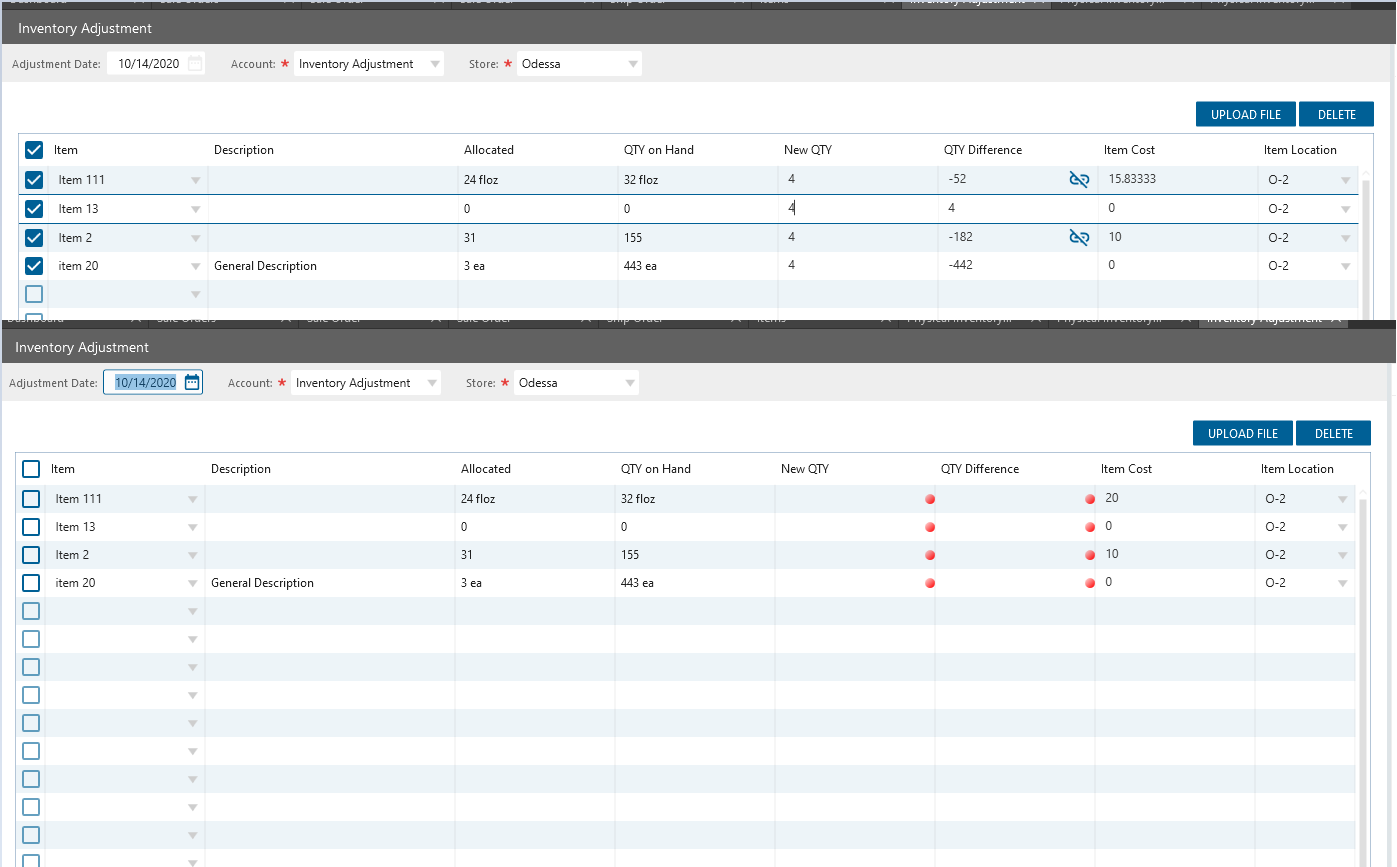This screenshot has height=867, width=1397.
Task: Click red error dot in Item 111 New QTY cell
Action: [x=930, y=499]
